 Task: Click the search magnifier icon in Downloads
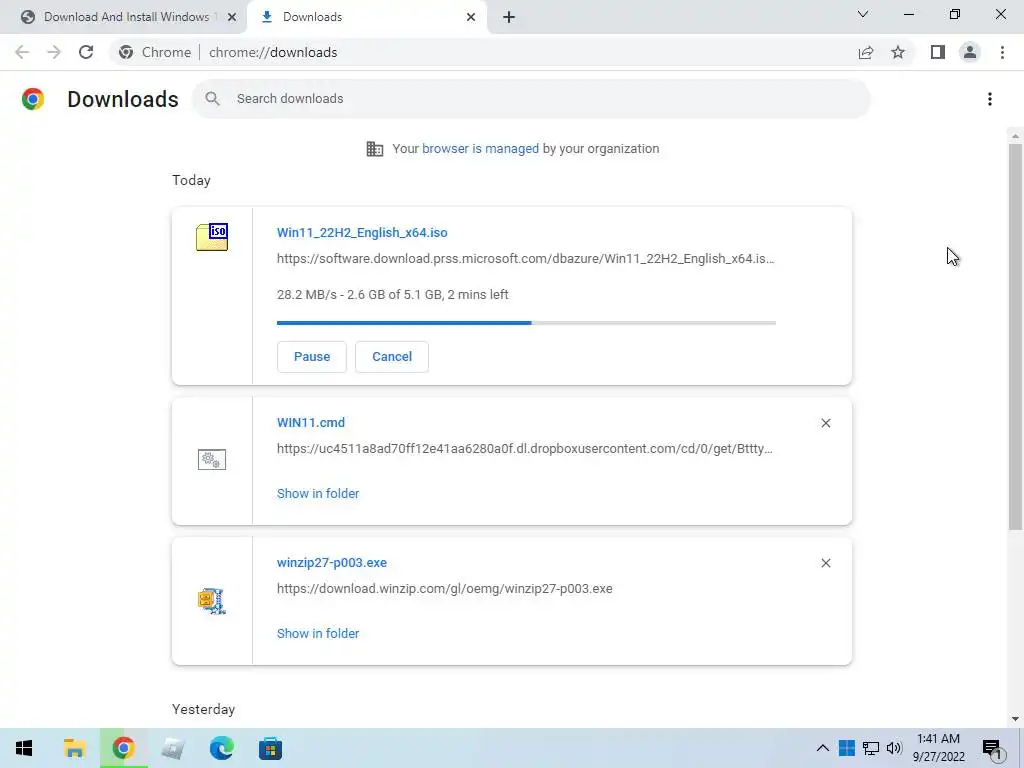tap(212, 99)
